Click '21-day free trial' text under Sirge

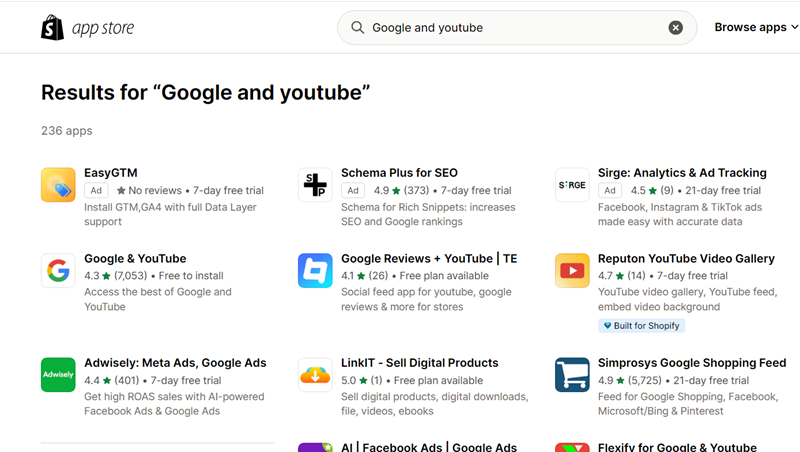click(723, 190)
